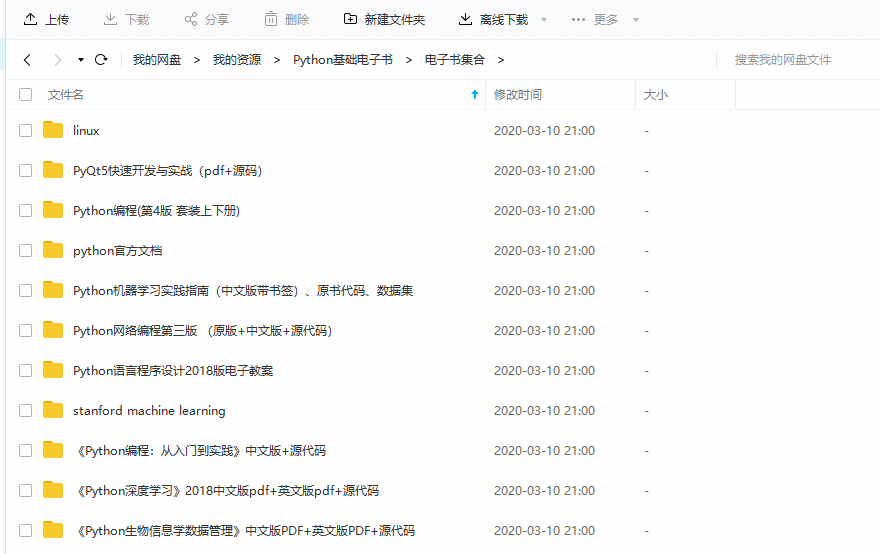Click the blue sort arrow in filename column
This screenshot has height=554, width=880.
475,94
